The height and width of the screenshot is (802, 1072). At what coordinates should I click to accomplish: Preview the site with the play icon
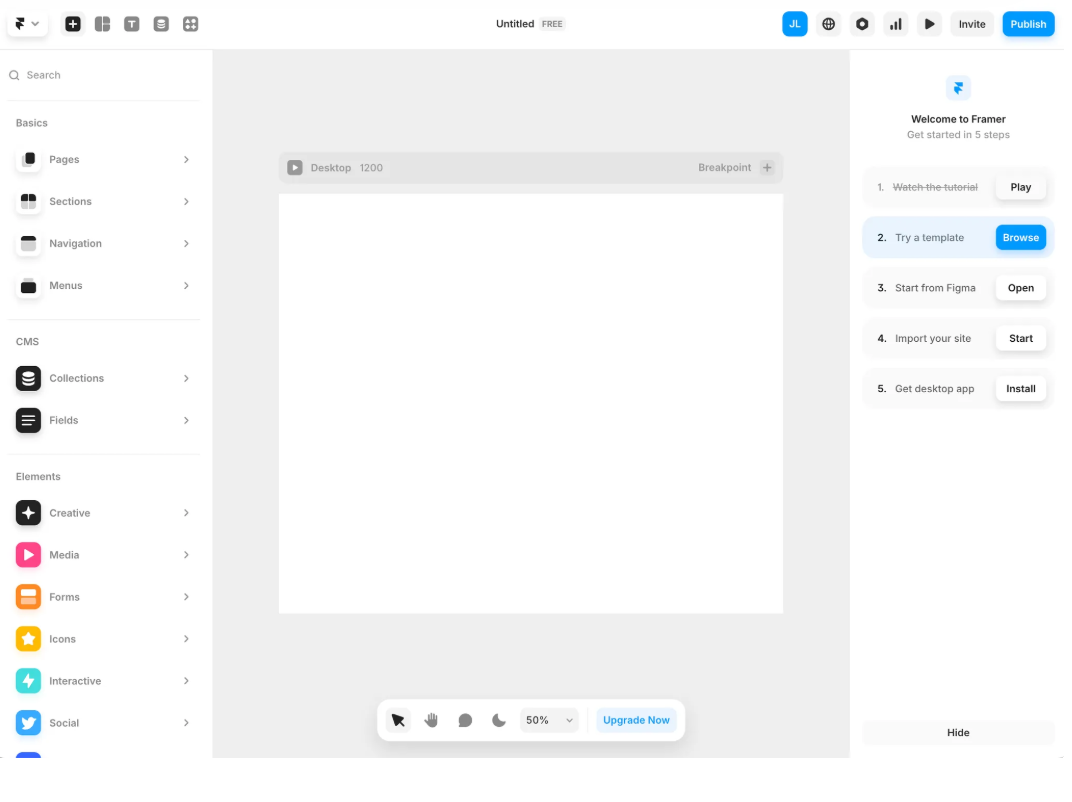929,24
